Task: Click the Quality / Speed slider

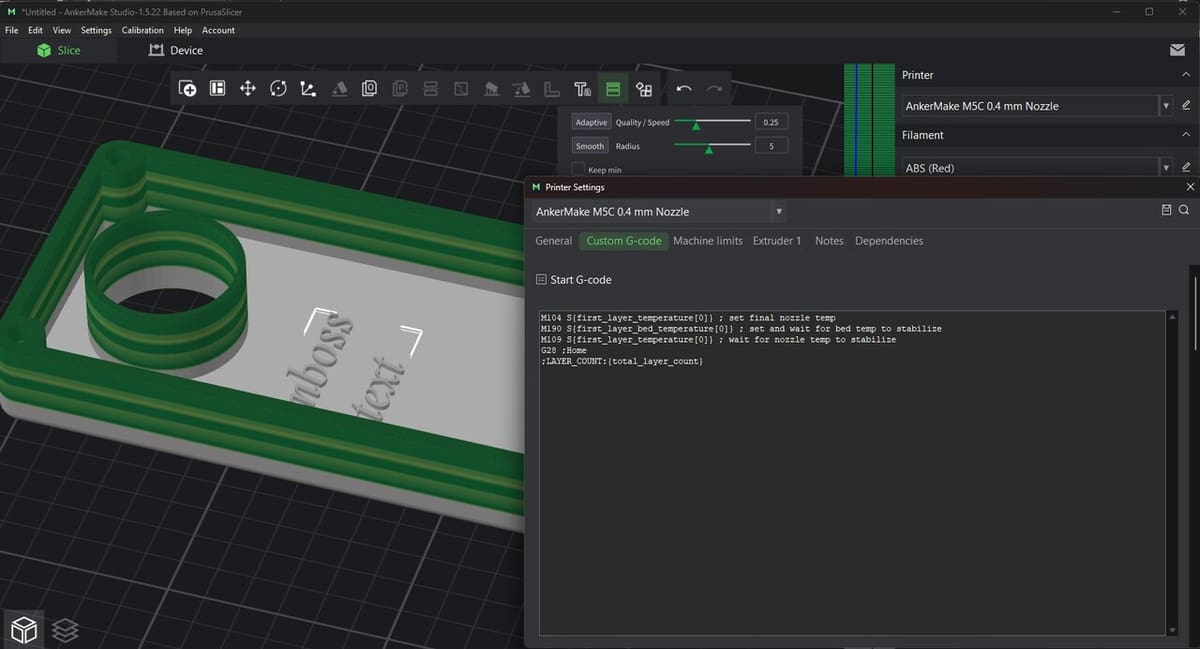Action: (x=712, y=122)
